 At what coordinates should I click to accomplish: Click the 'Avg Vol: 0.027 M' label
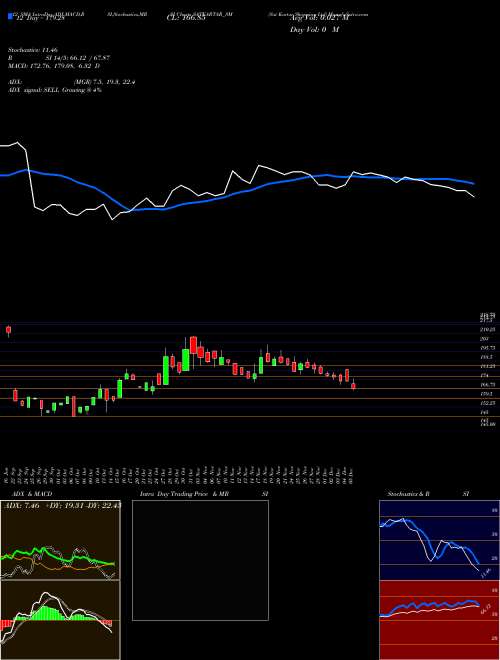click(x=319, y=19)
